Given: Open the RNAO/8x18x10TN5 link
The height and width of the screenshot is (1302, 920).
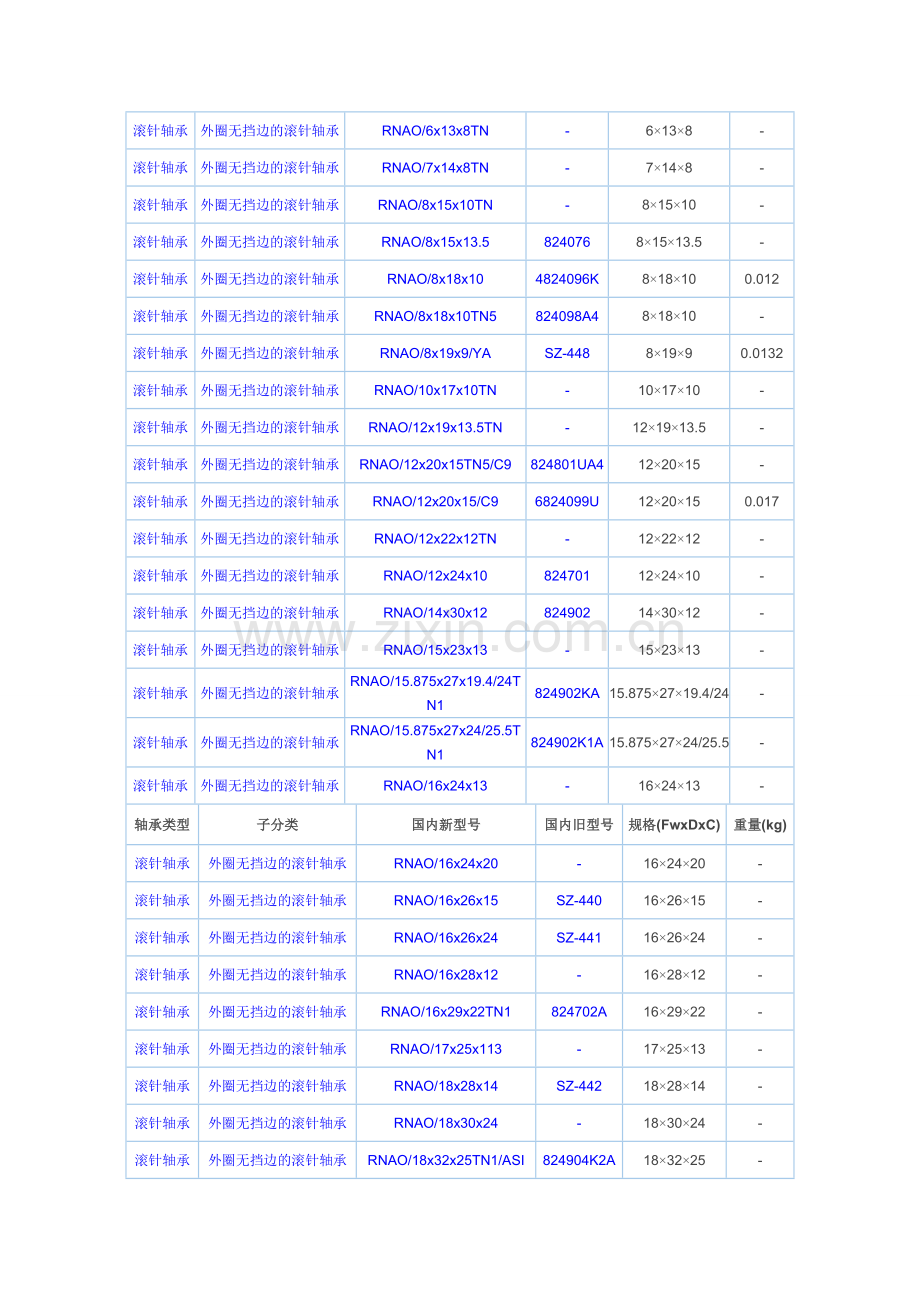Looking at the screenshot, I should [x=435, y=316].
